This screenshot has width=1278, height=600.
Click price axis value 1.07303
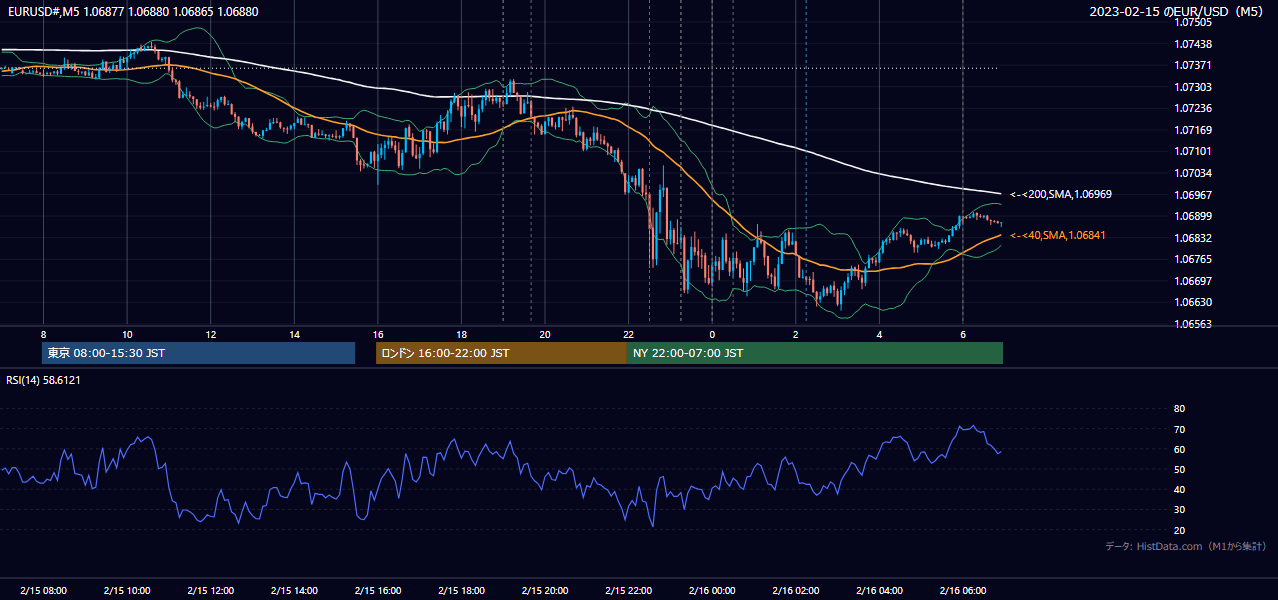[x=1193, y=87]
